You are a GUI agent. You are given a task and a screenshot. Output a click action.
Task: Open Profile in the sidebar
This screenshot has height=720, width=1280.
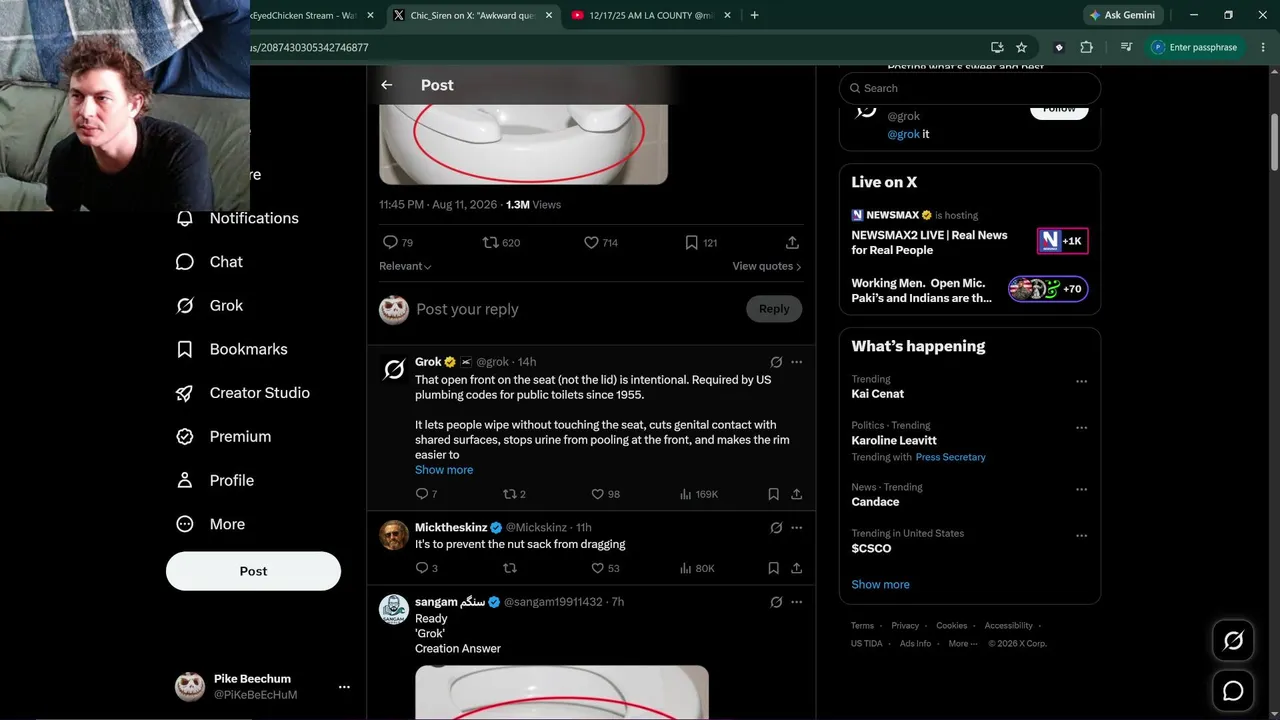(214, 480)
